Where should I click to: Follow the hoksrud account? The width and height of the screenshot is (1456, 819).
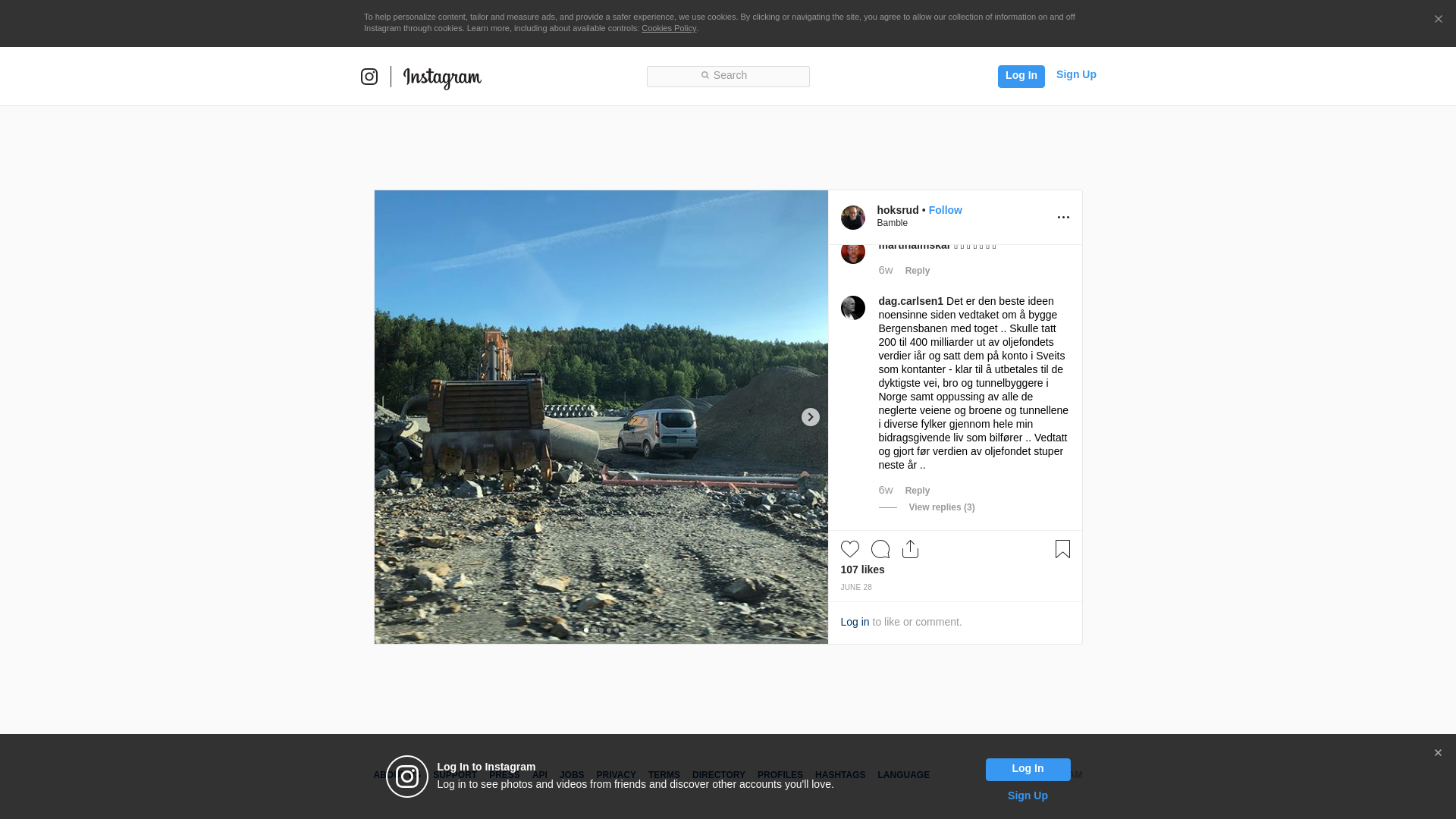(x=945, y=210)
